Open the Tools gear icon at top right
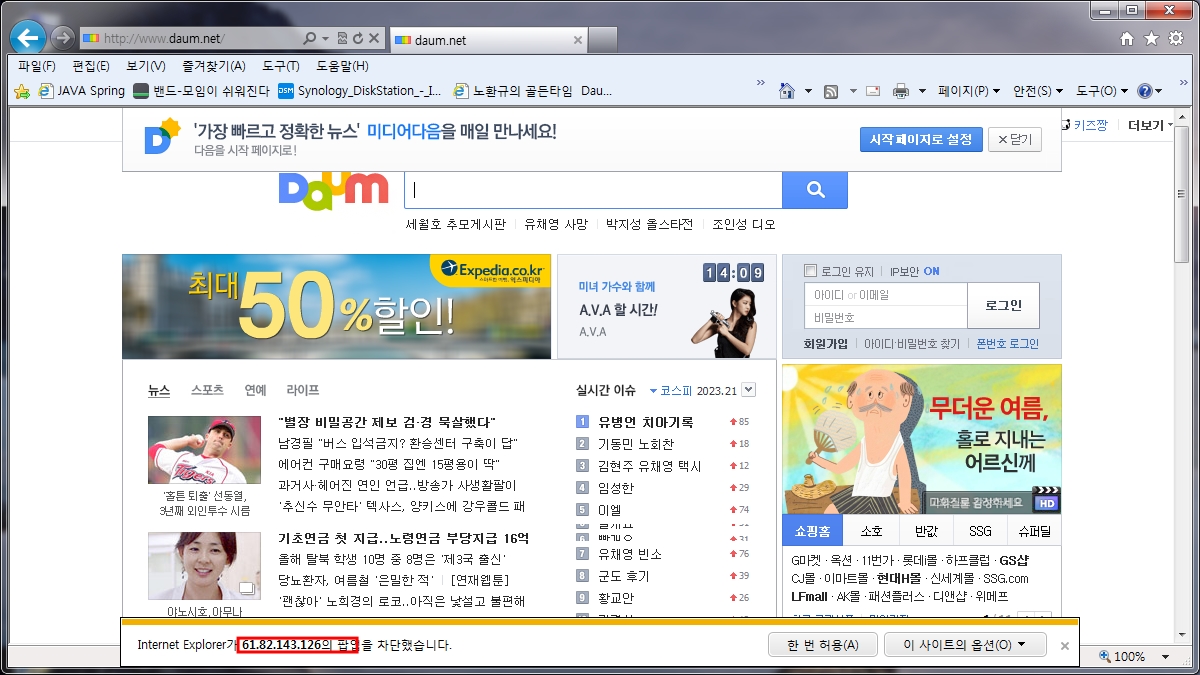This screenshot has width=1200, height=675. [1175, 39]
